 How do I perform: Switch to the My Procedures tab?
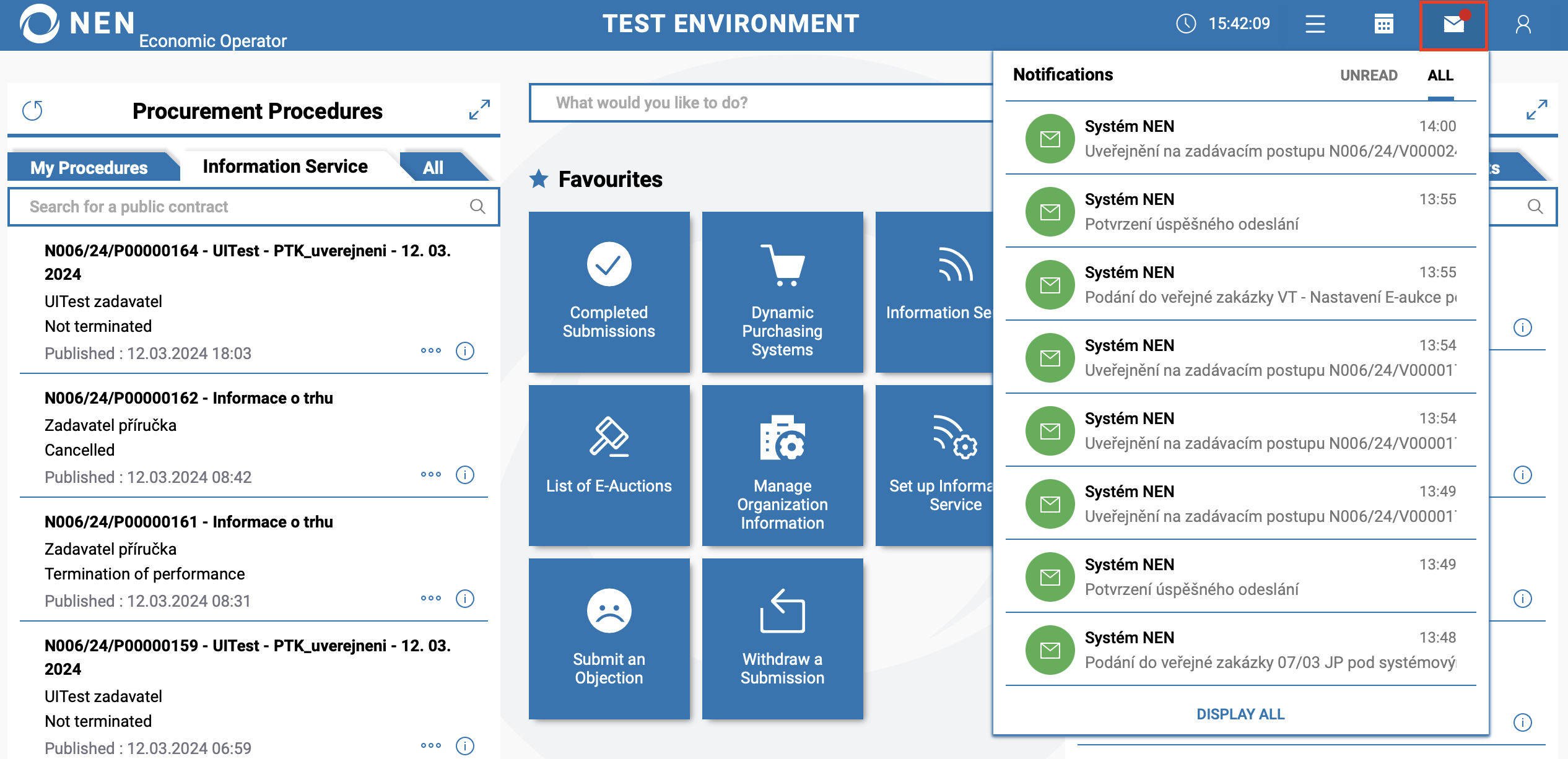[89, 168]
